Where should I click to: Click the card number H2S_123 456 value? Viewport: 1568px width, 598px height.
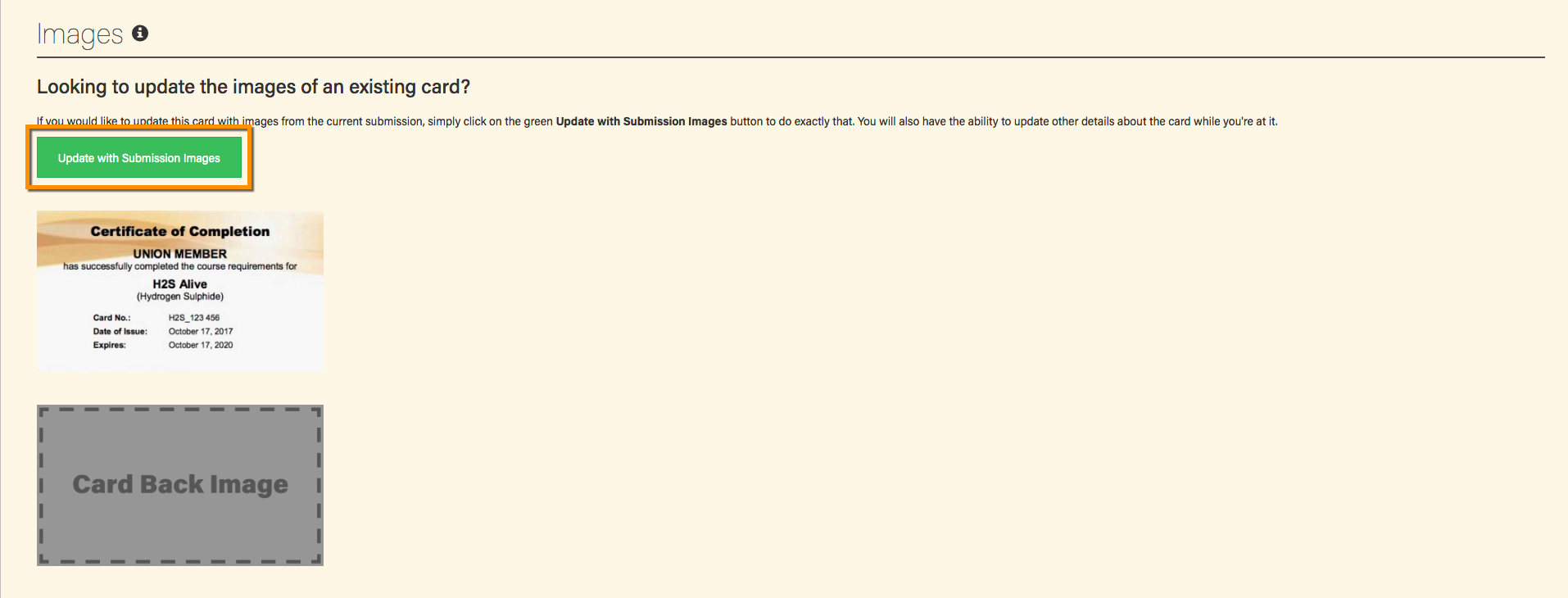pyautogui.click(x=194, y=318)
